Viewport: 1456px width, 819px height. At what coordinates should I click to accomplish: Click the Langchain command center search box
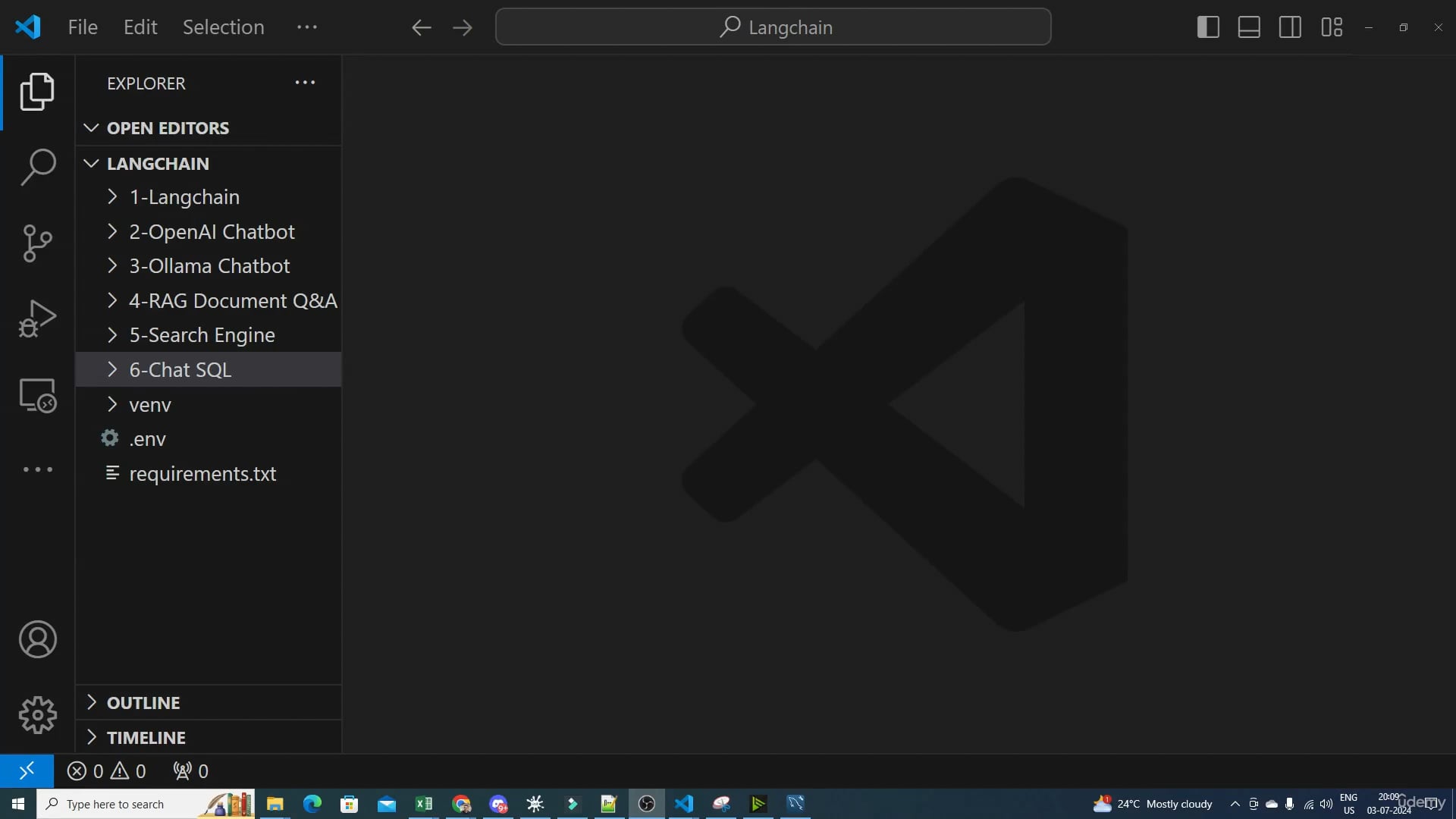coord(773,27)
